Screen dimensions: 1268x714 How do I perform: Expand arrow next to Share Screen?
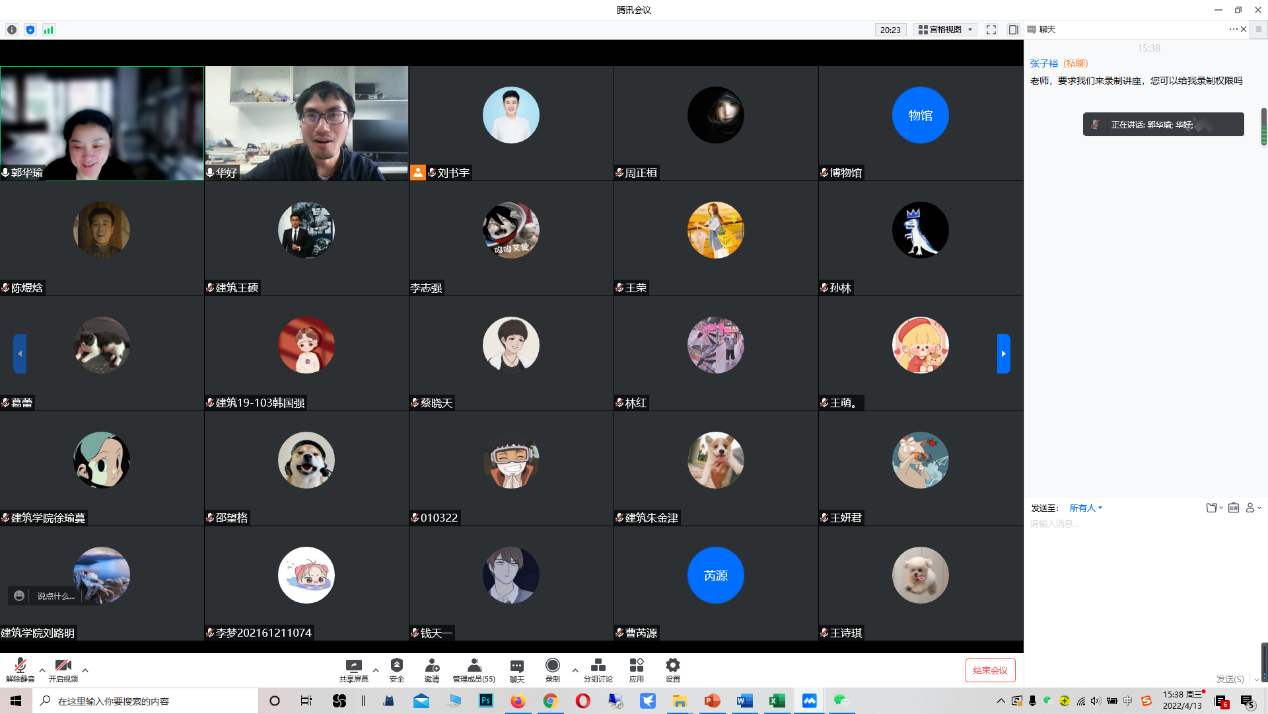[x=376, y=670]
